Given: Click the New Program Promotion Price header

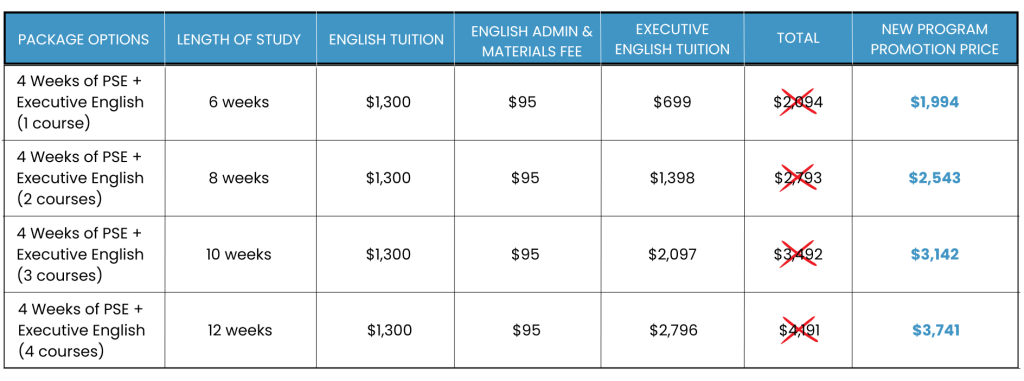Looking at the screenshot, I should [935, 39].
